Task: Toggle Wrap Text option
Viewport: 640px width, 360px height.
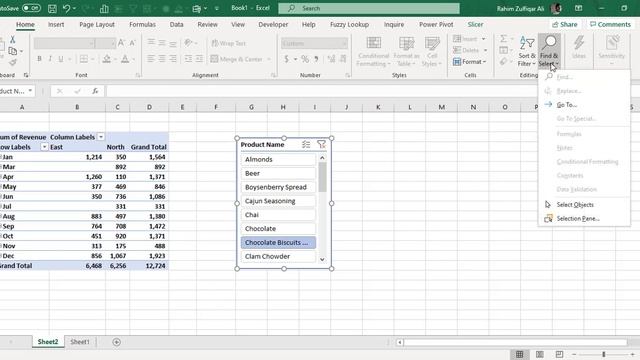Action: pos(229,43)
